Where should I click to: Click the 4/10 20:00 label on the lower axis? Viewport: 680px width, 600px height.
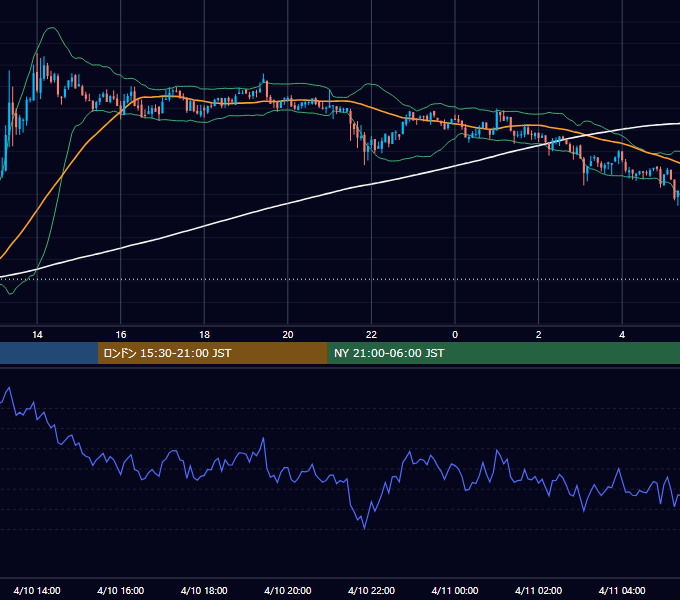[x=288, y=590]
